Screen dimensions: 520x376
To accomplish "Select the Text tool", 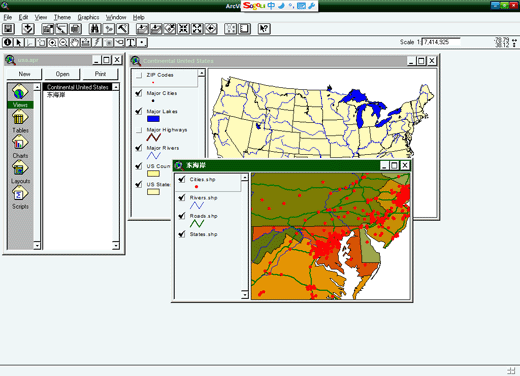I will [131, 42].
